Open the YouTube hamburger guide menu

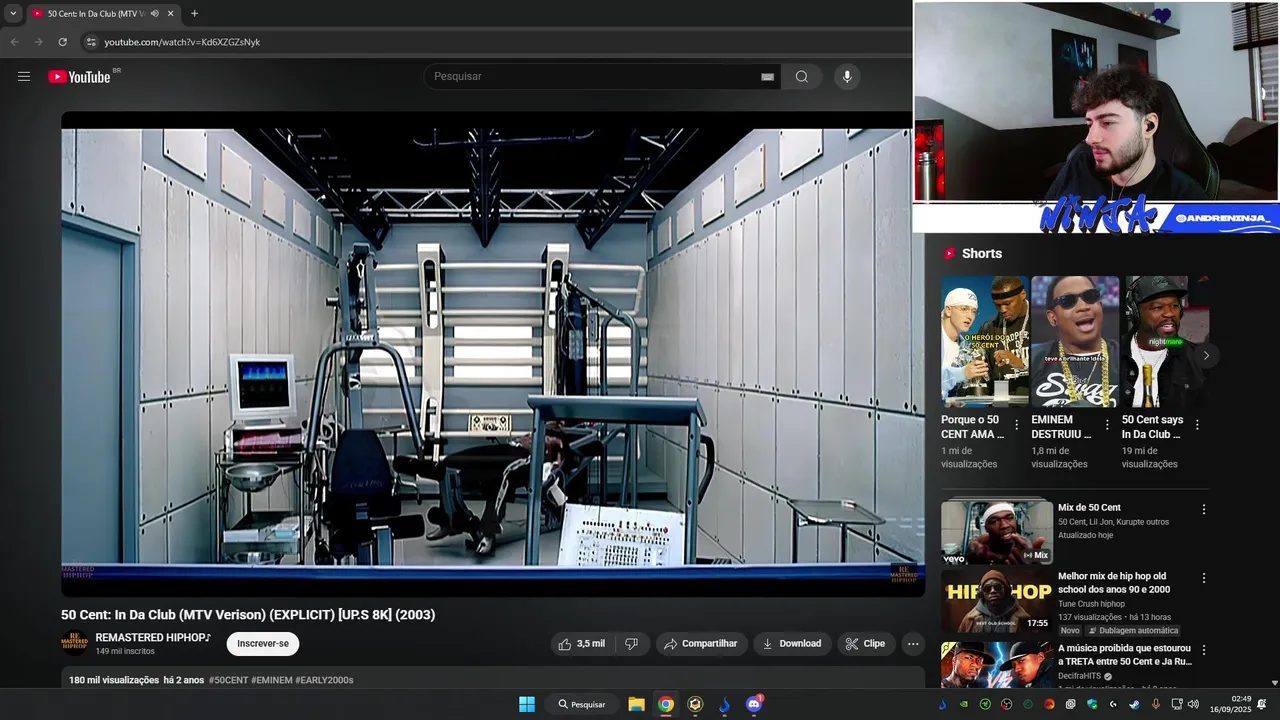[24, 77]
